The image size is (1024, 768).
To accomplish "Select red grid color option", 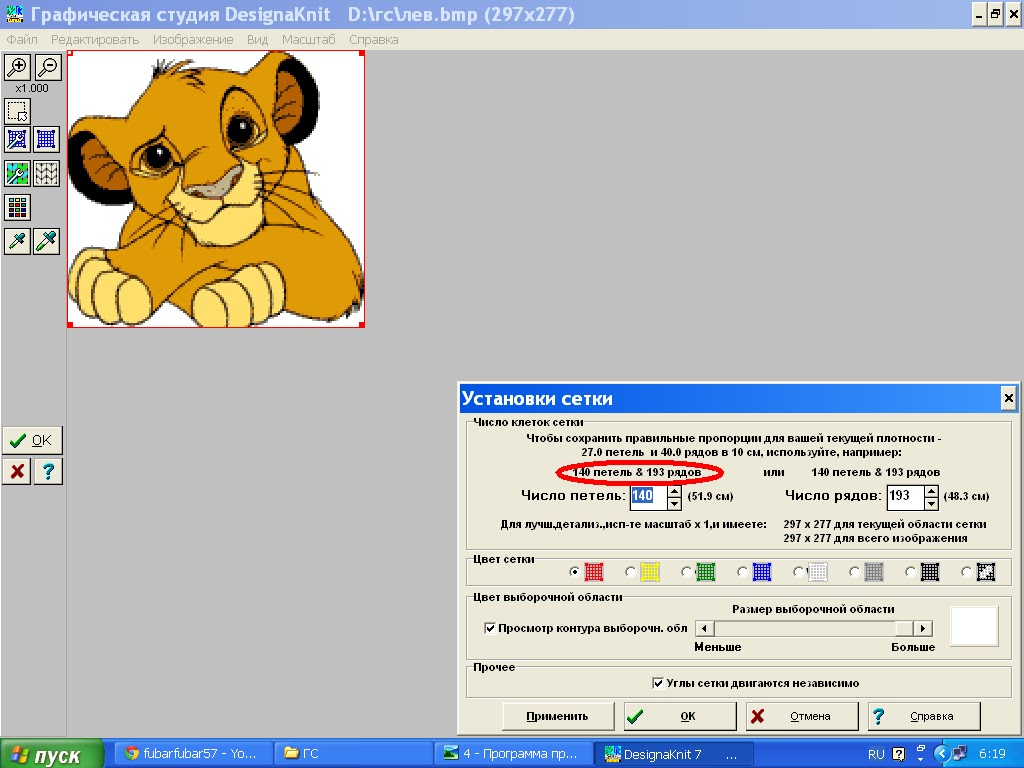I will [575, 572].
